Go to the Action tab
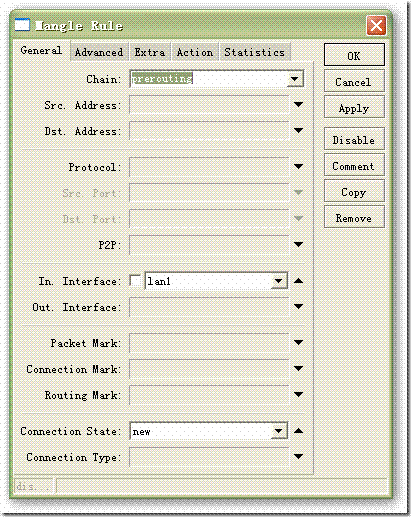 pos(195,52)
